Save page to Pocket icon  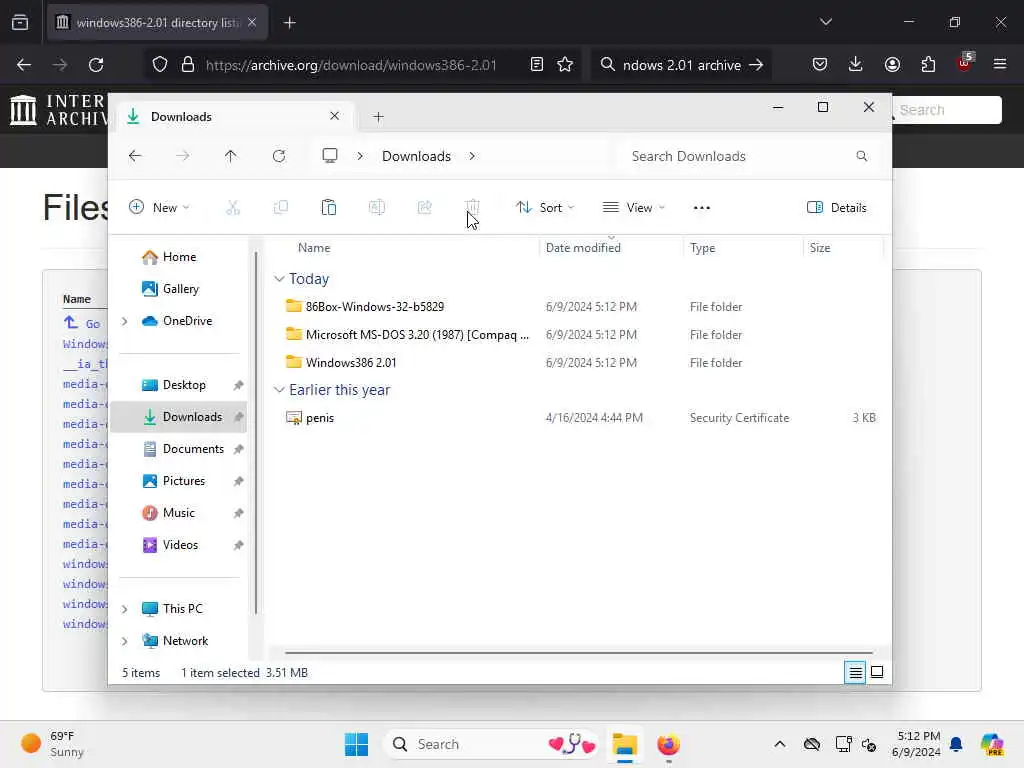(820, 64)
